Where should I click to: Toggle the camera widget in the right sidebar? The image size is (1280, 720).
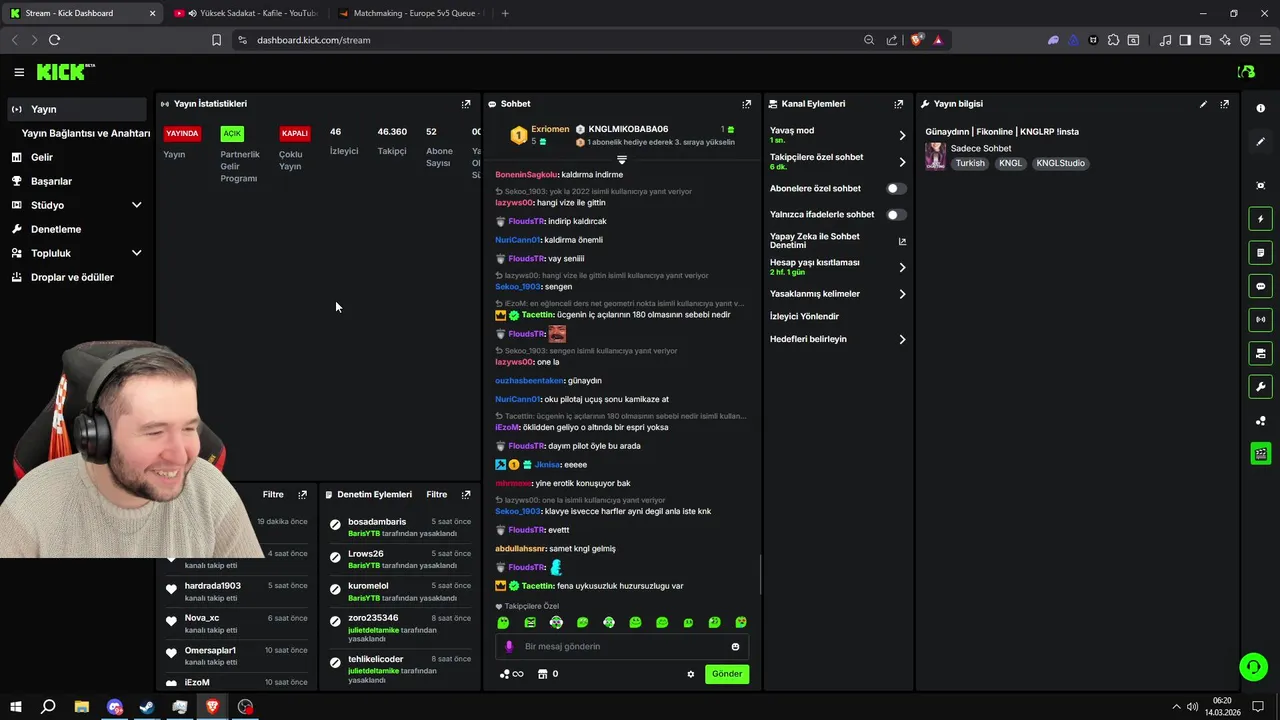[1261, 353]
